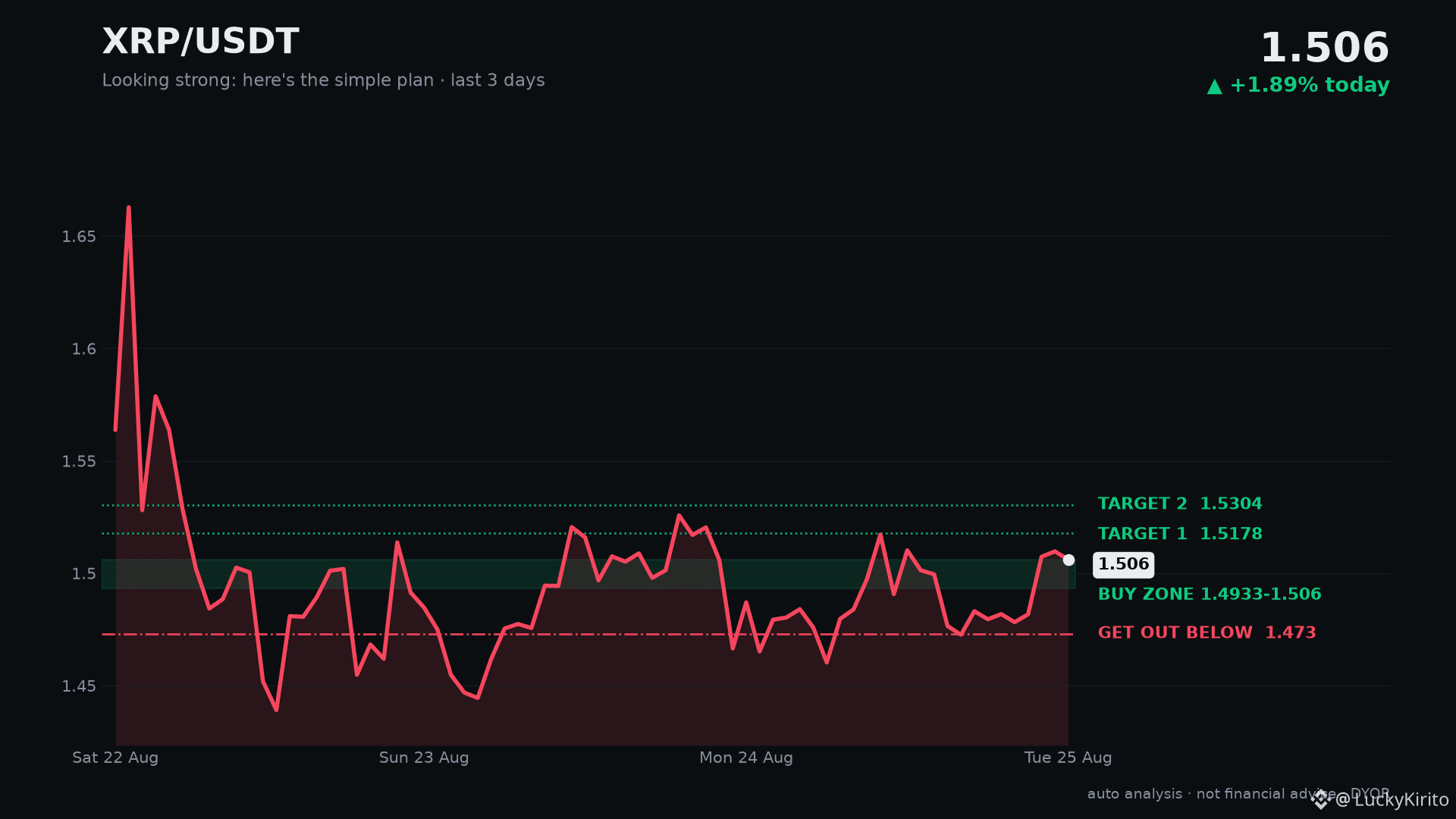Click the @LuckyKirito handle text
Screen dimensions: 1456x819
pos(1392,800)
